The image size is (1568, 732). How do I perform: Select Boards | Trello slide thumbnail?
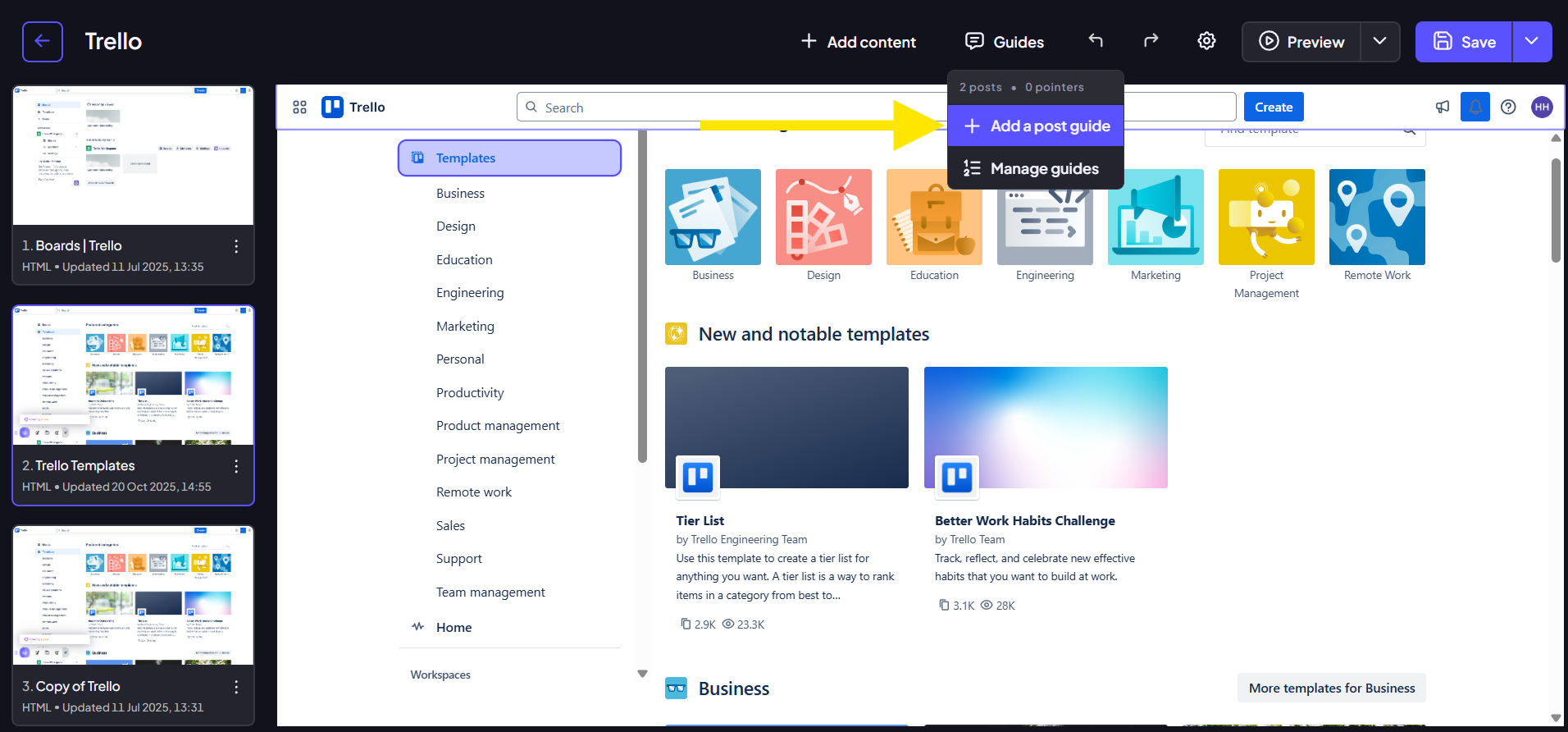(x=133, y=155)
